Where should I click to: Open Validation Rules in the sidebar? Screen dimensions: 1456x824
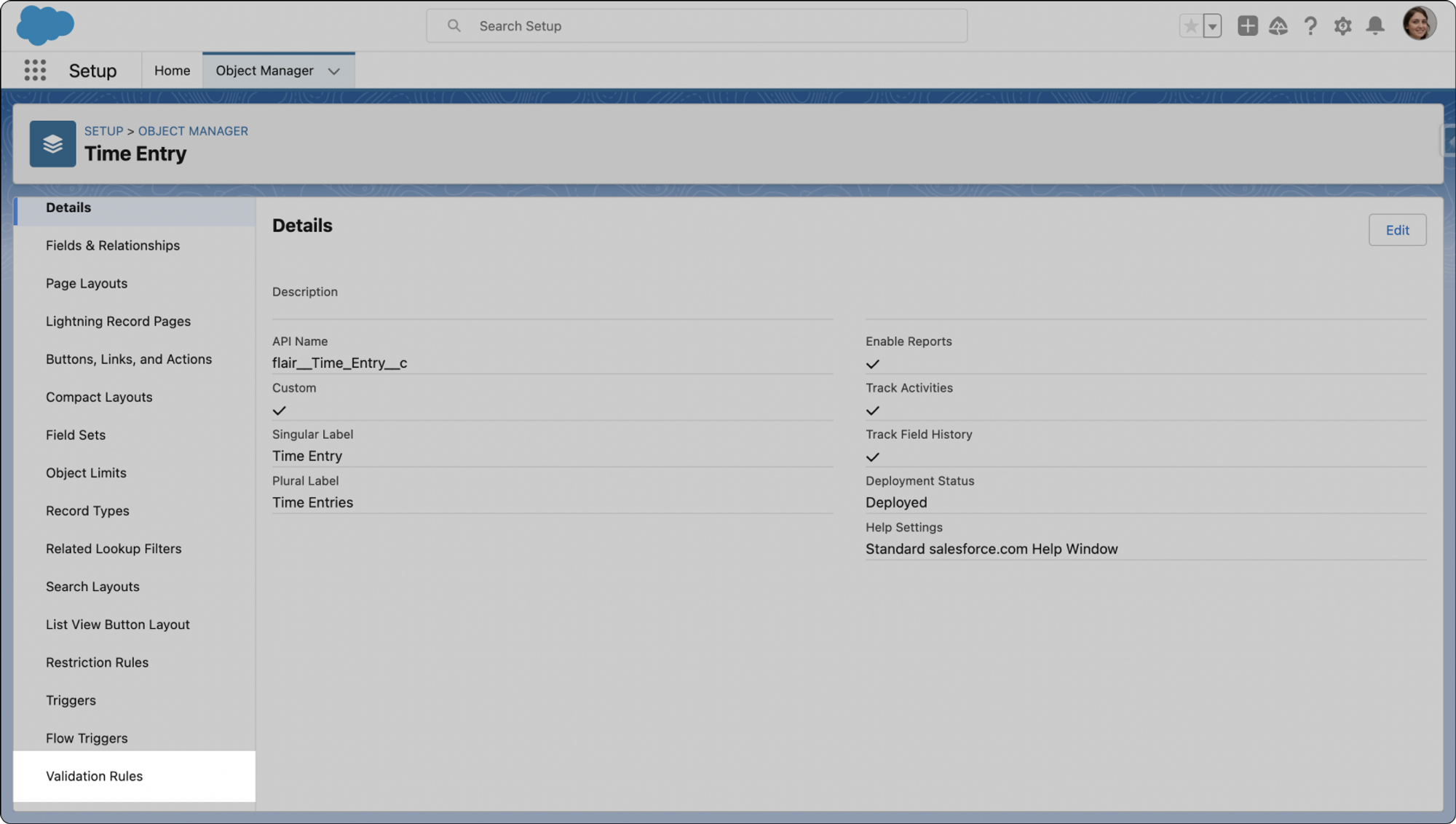click(95, 776)
